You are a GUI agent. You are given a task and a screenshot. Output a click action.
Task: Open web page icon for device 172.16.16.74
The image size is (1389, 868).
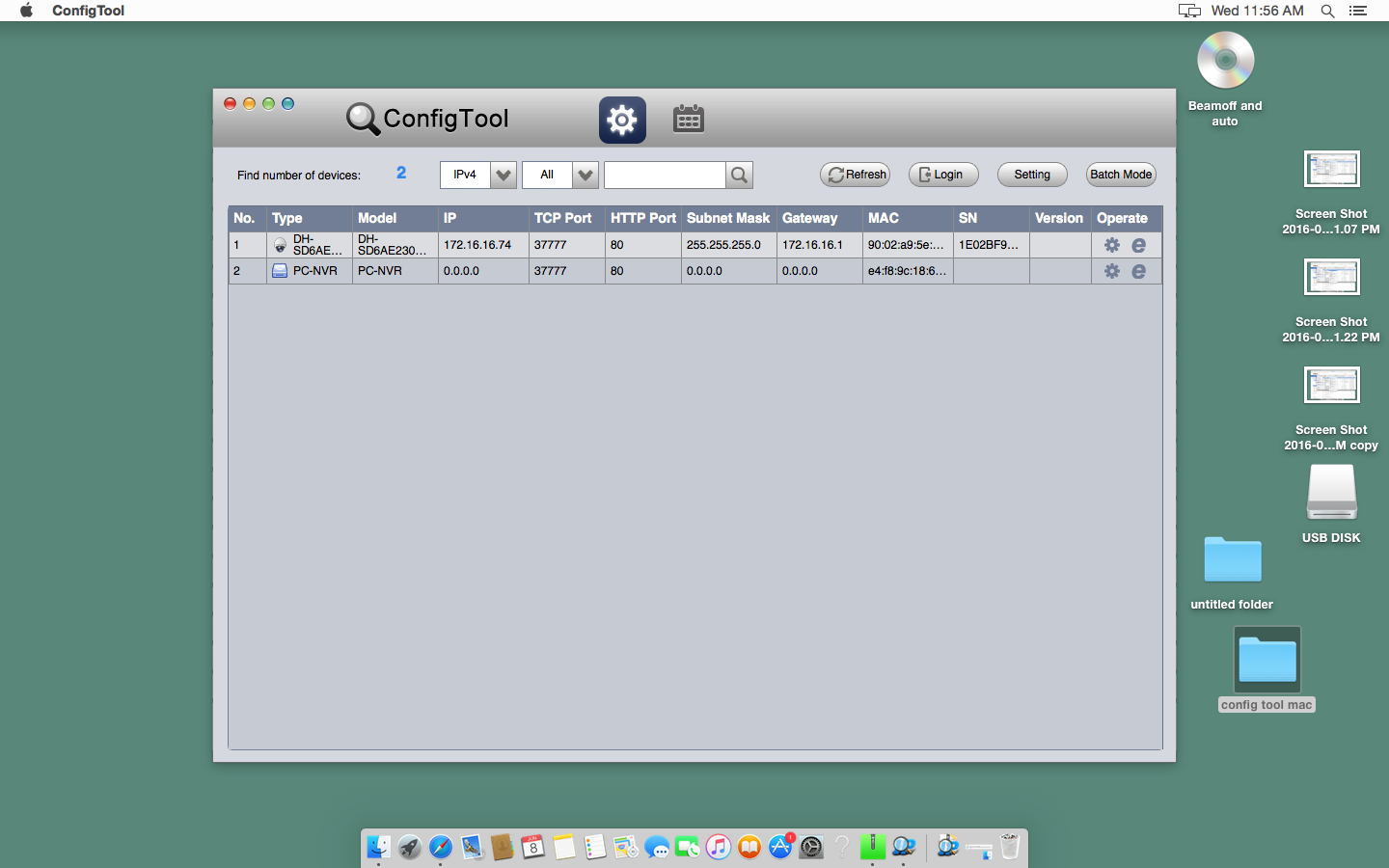pyautogui.click(x=1139, y=245)
